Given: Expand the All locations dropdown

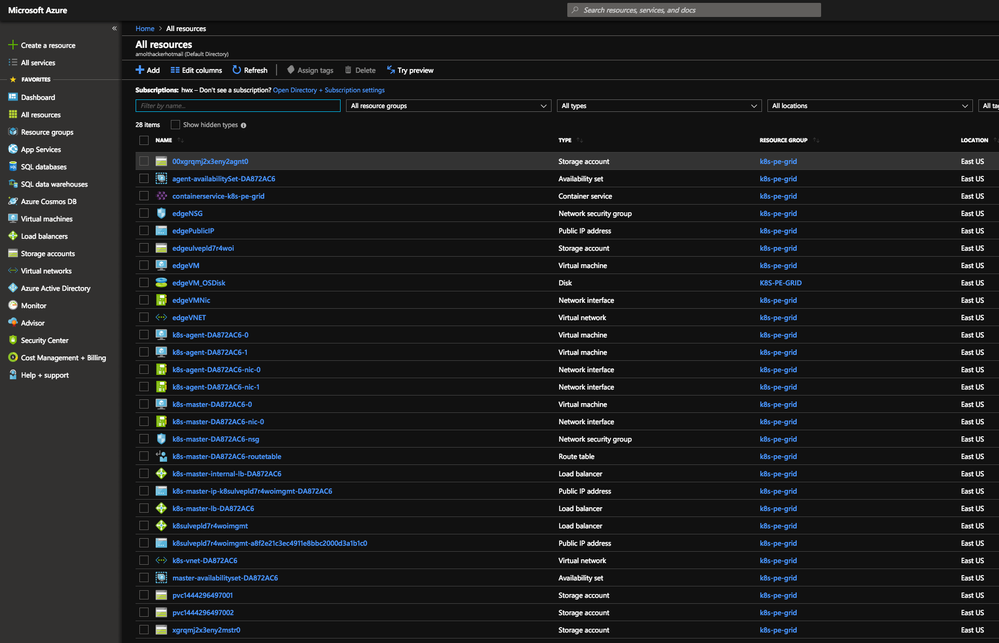Looking at the screenshot, I should [x=869, y=106].
